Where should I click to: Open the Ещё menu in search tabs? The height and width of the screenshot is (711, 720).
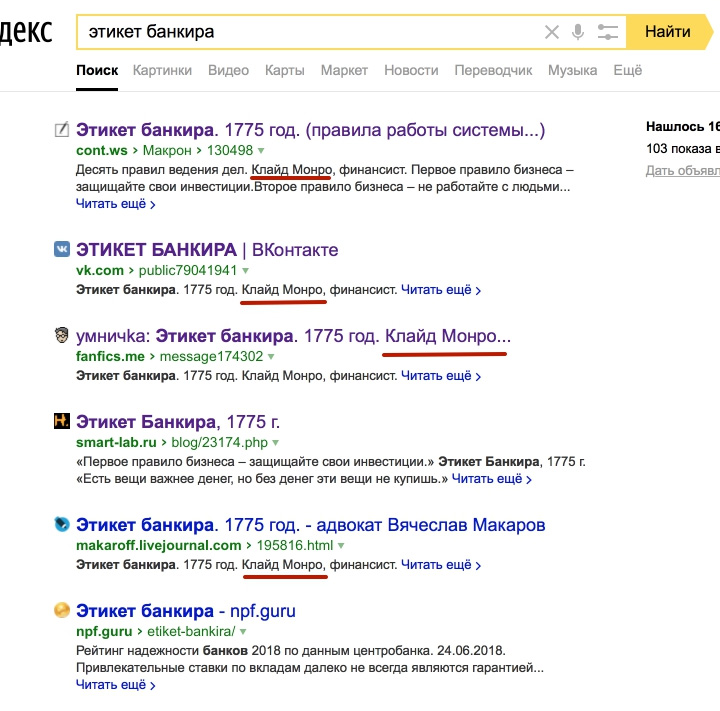click(x=627, y=70)
